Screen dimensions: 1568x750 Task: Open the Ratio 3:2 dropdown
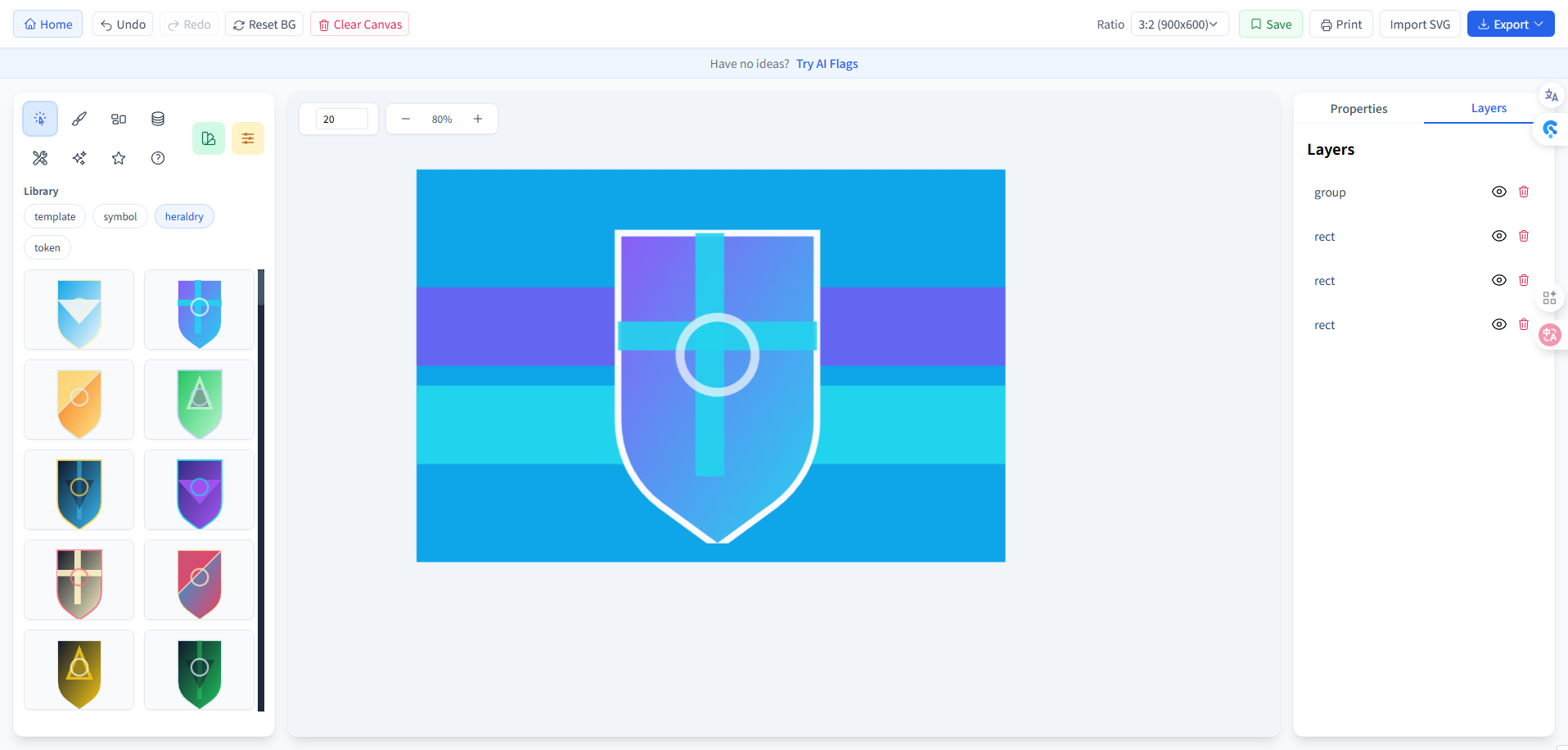click(x=1178, y=24)
